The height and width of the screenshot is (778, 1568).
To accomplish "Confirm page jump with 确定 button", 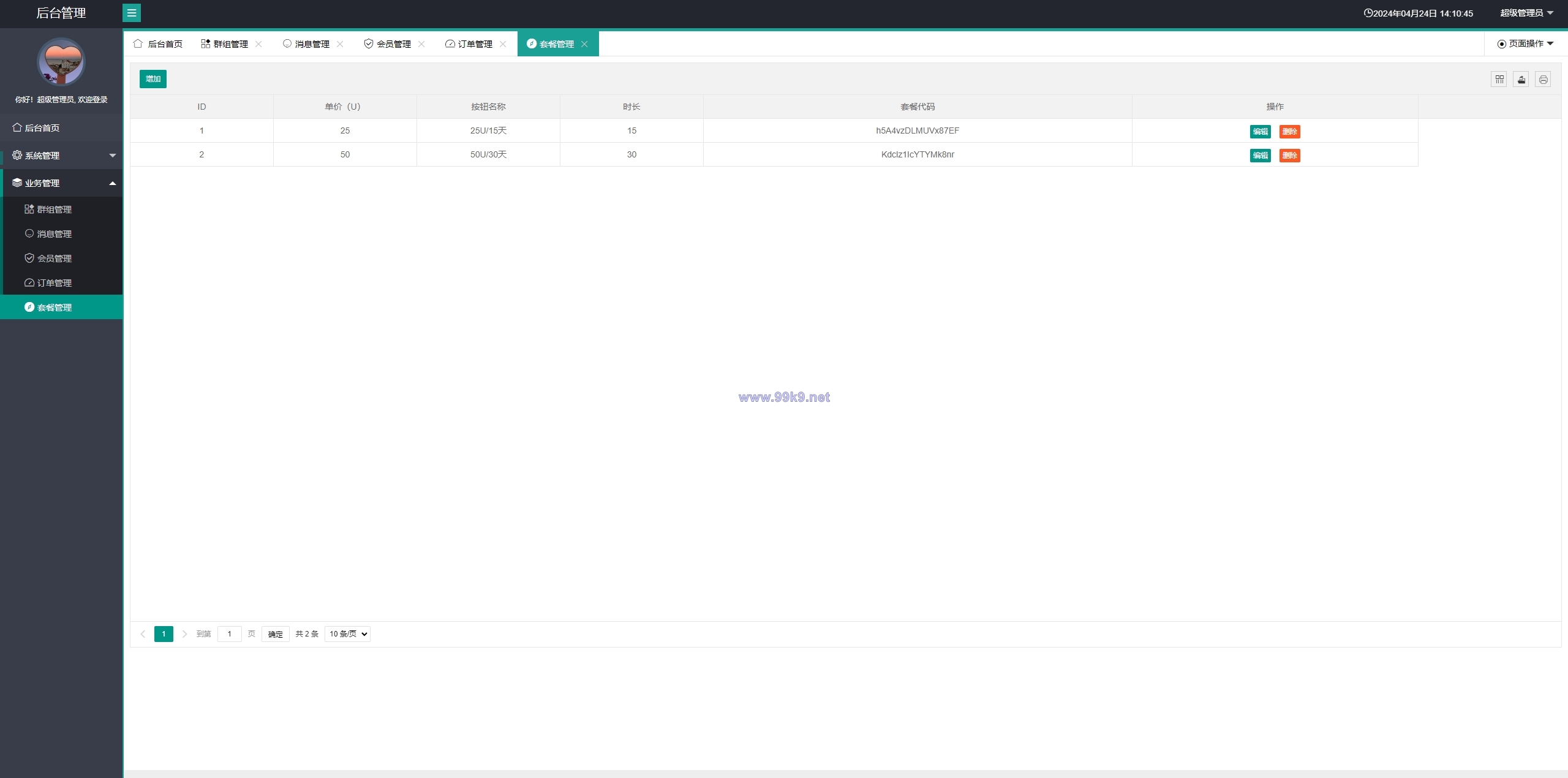I will click(x=276, y=634).
